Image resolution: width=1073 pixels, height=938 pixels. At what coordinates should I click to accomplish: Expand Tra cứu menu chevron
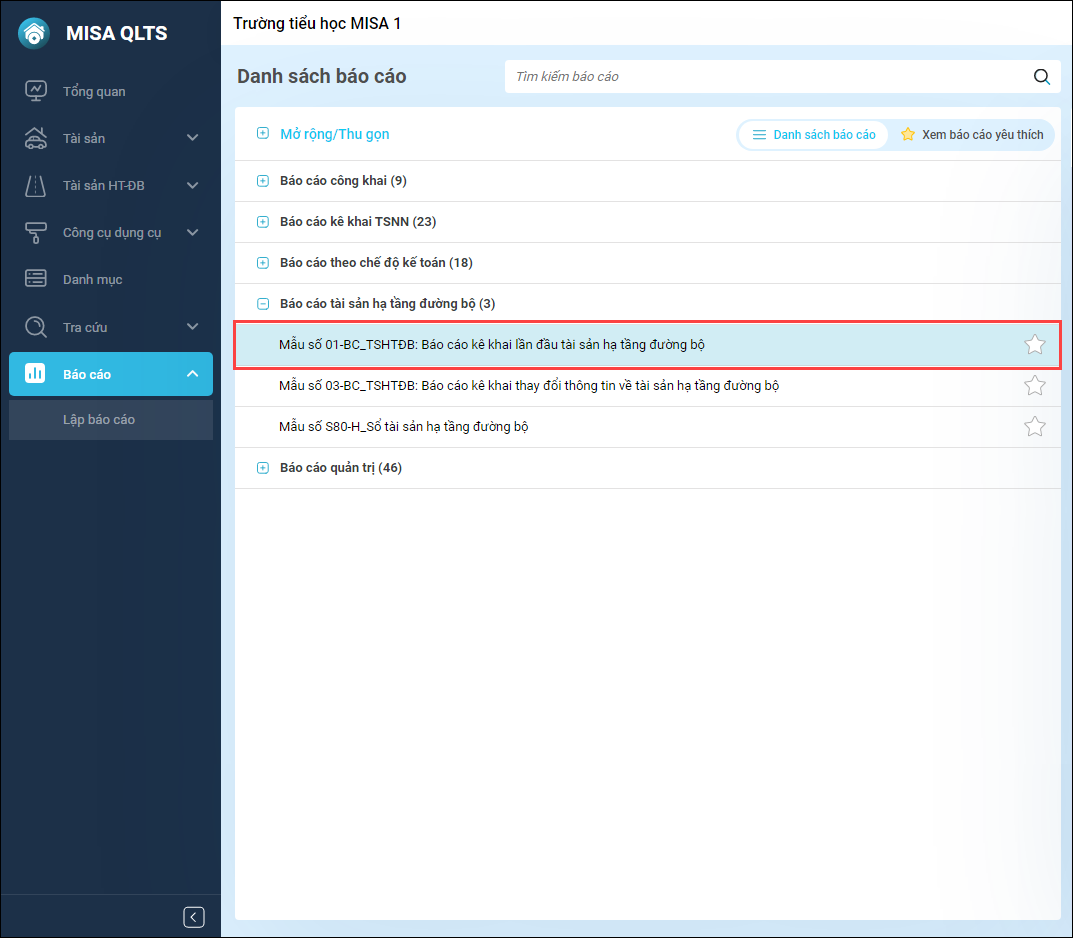193,327
